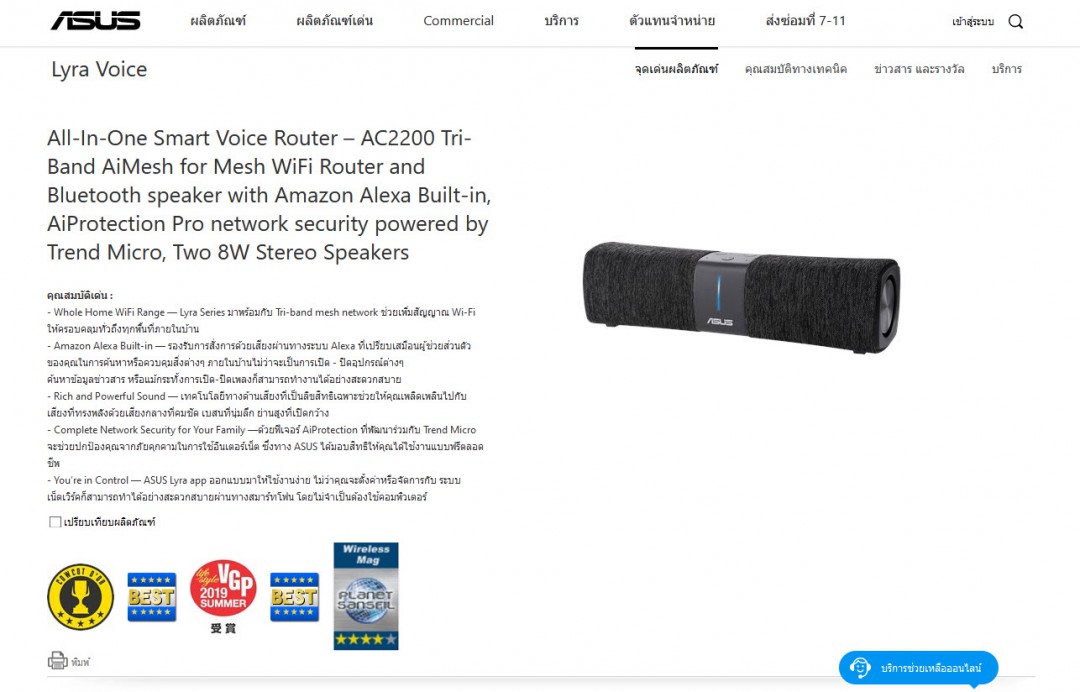Tick the เปรียบเทียบผลิตภัณฑ์ compare checkbox
The image size is (1080, 692).
point(55,522)
